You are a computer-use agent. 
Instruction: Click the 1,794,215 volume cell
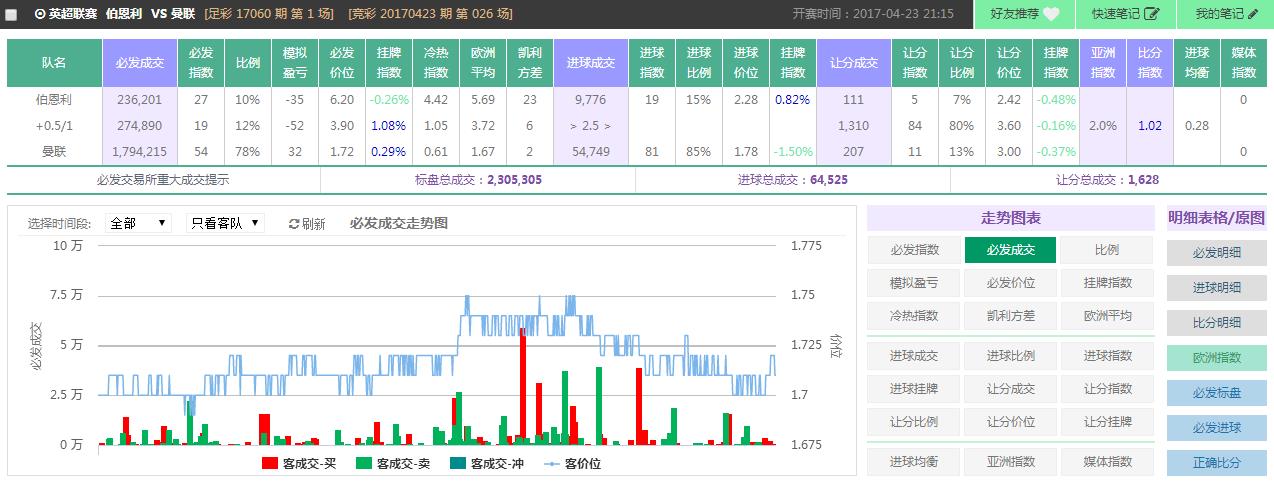(x=140, y=151)
